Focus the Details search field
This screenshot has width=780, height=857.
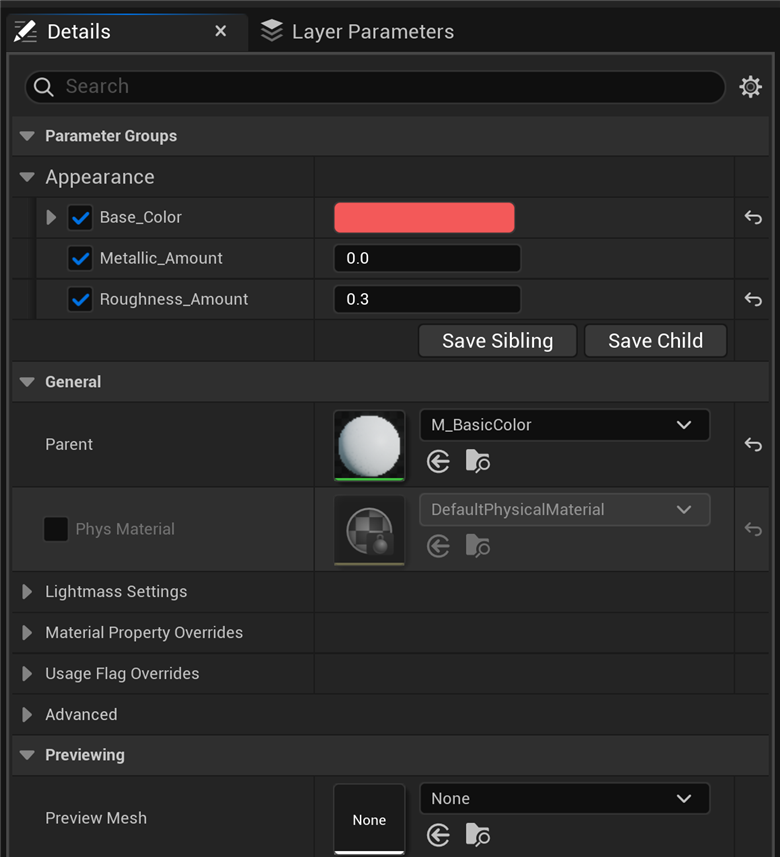pyautogui.click(x=375, y=87)
